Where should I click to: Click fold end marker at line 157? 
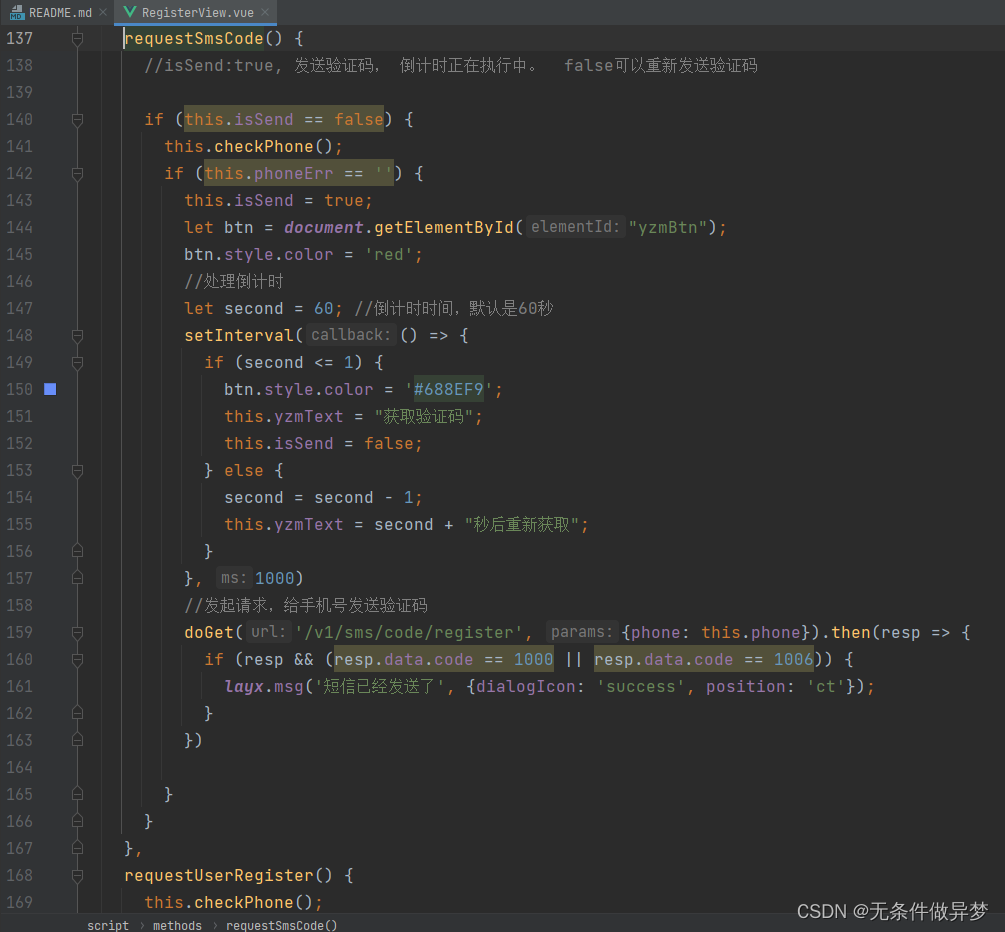pyautogui.click(x=77, y=578)
